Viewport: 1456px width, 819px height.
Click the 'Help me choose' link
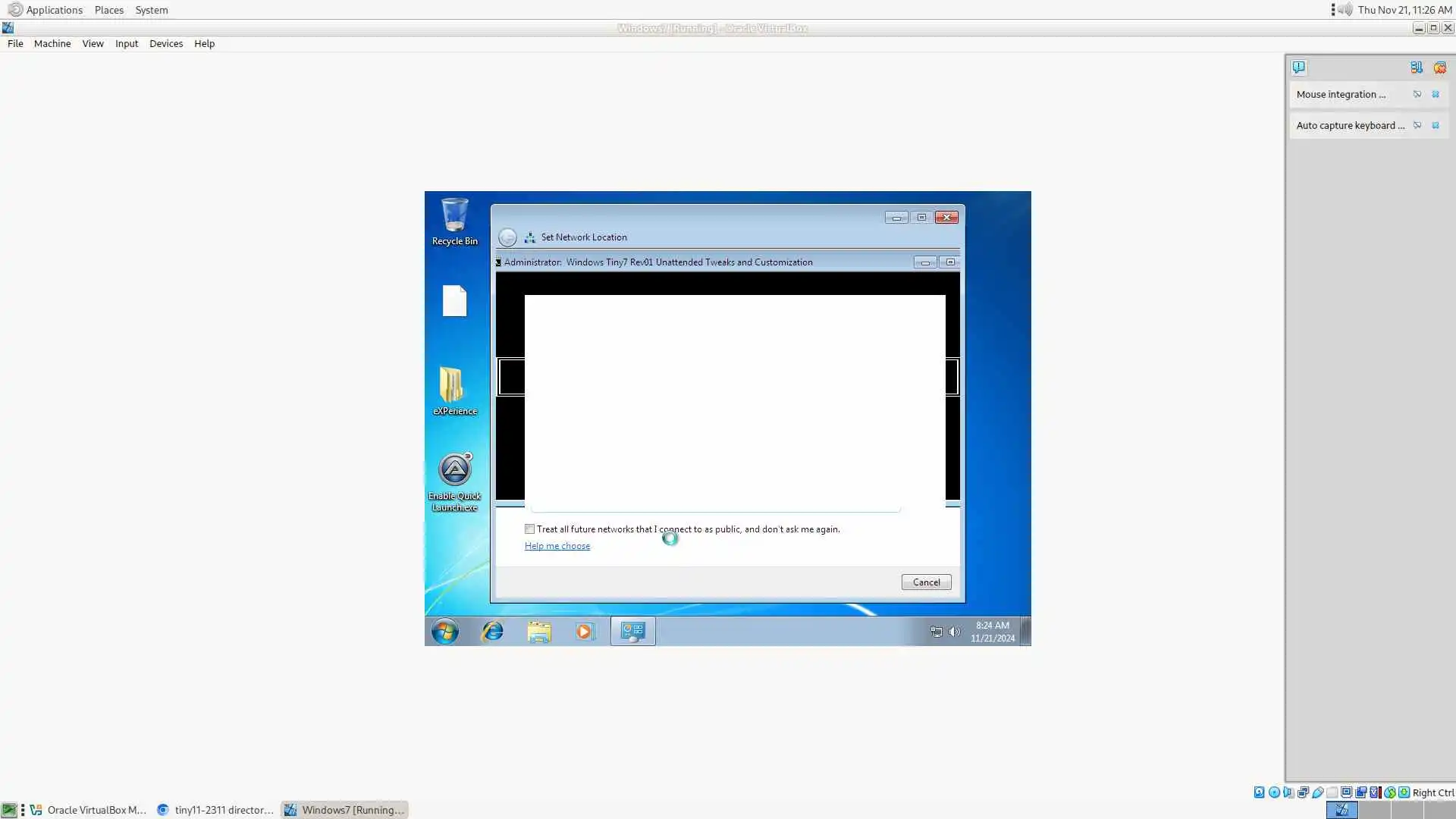[557, 546]
